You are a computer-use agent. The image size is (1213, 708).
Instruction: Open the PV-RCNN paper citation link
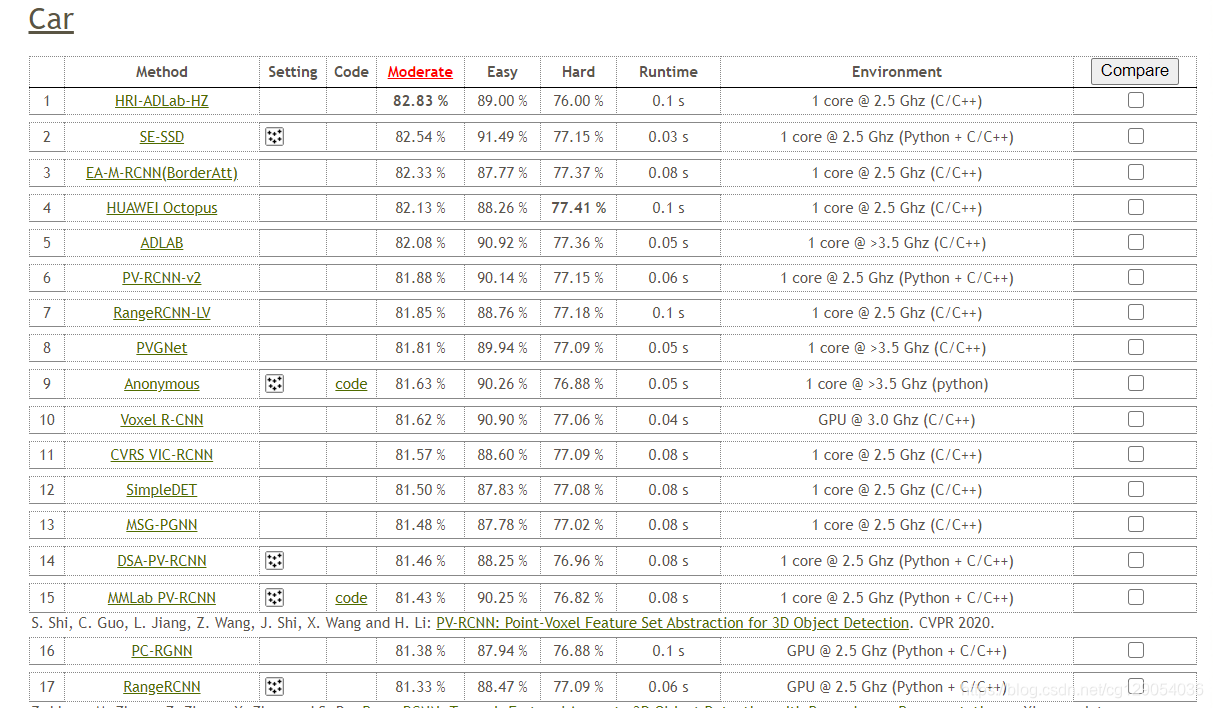tap(673, 623)
